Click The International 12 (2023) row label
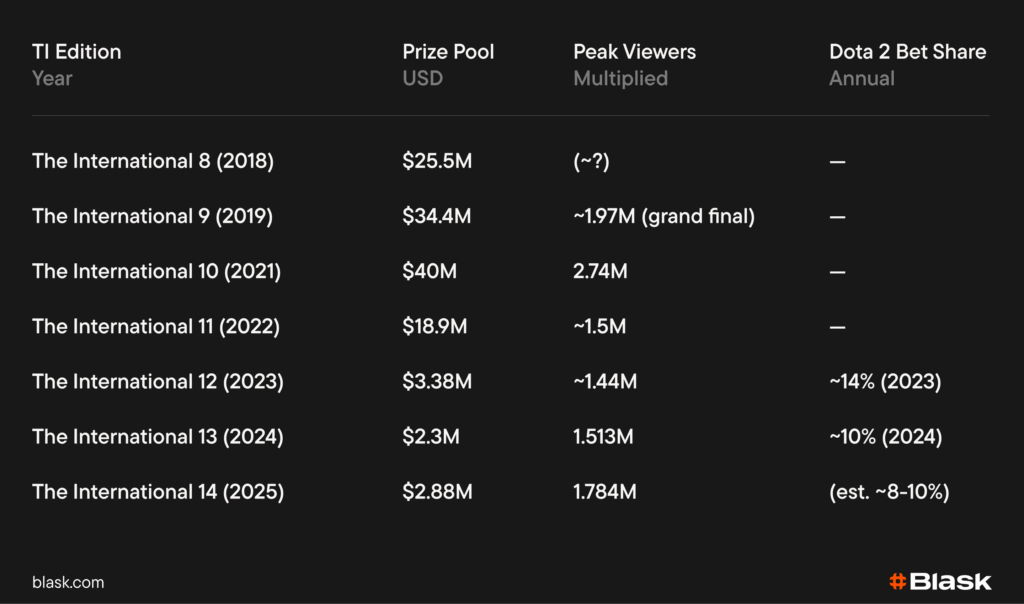Image resolution: width=1024 pixels, height=604 pixels. tap(157, 381)
